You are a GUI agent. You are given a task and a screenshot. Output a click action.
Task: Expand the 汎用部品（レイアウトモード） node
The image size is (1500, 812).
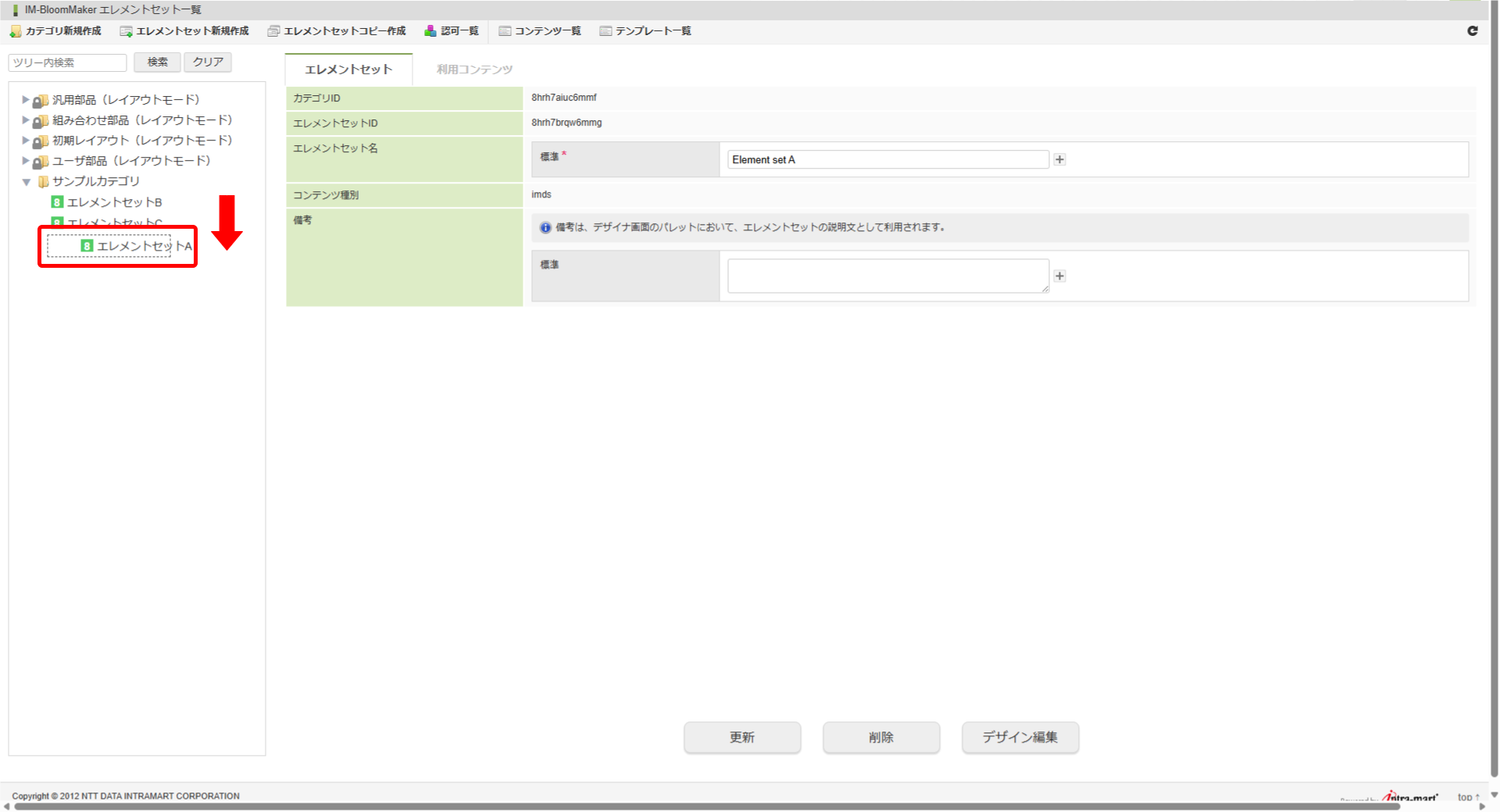click(x=25, y=100)
